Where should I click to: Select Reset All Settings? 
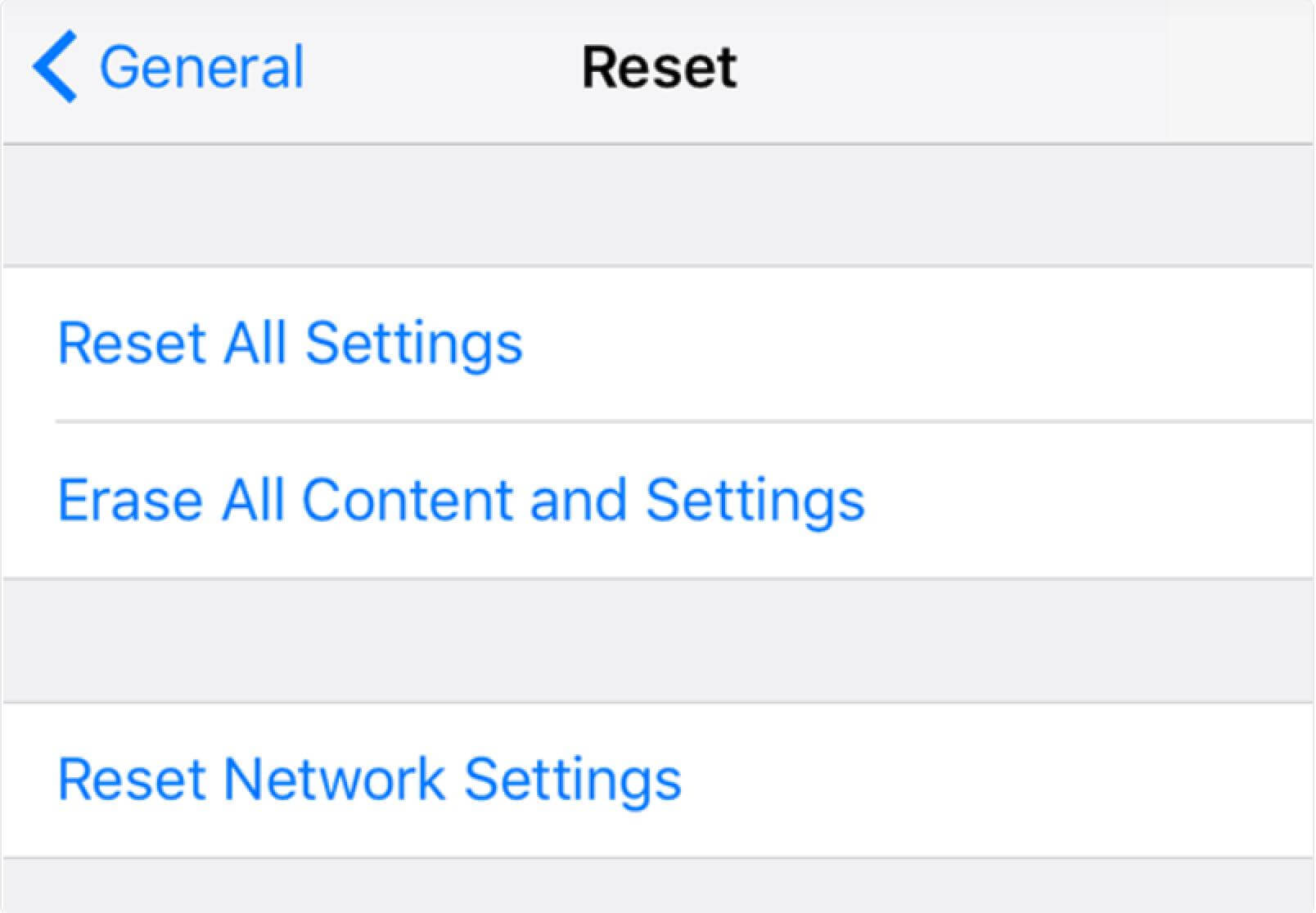coord(290,344)
